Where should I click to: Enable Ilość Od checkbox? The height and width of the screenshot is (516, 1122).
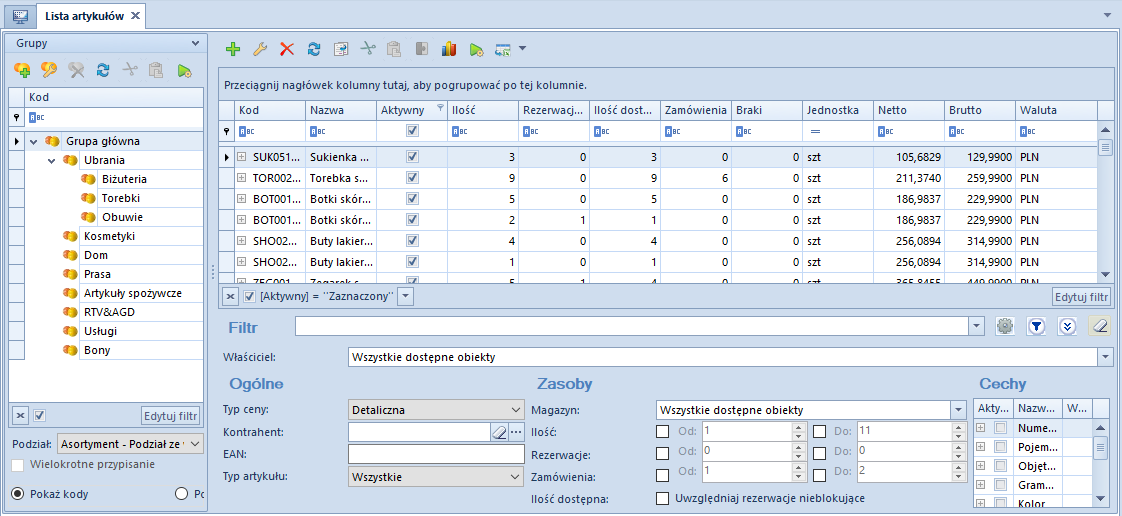(663, 432)
